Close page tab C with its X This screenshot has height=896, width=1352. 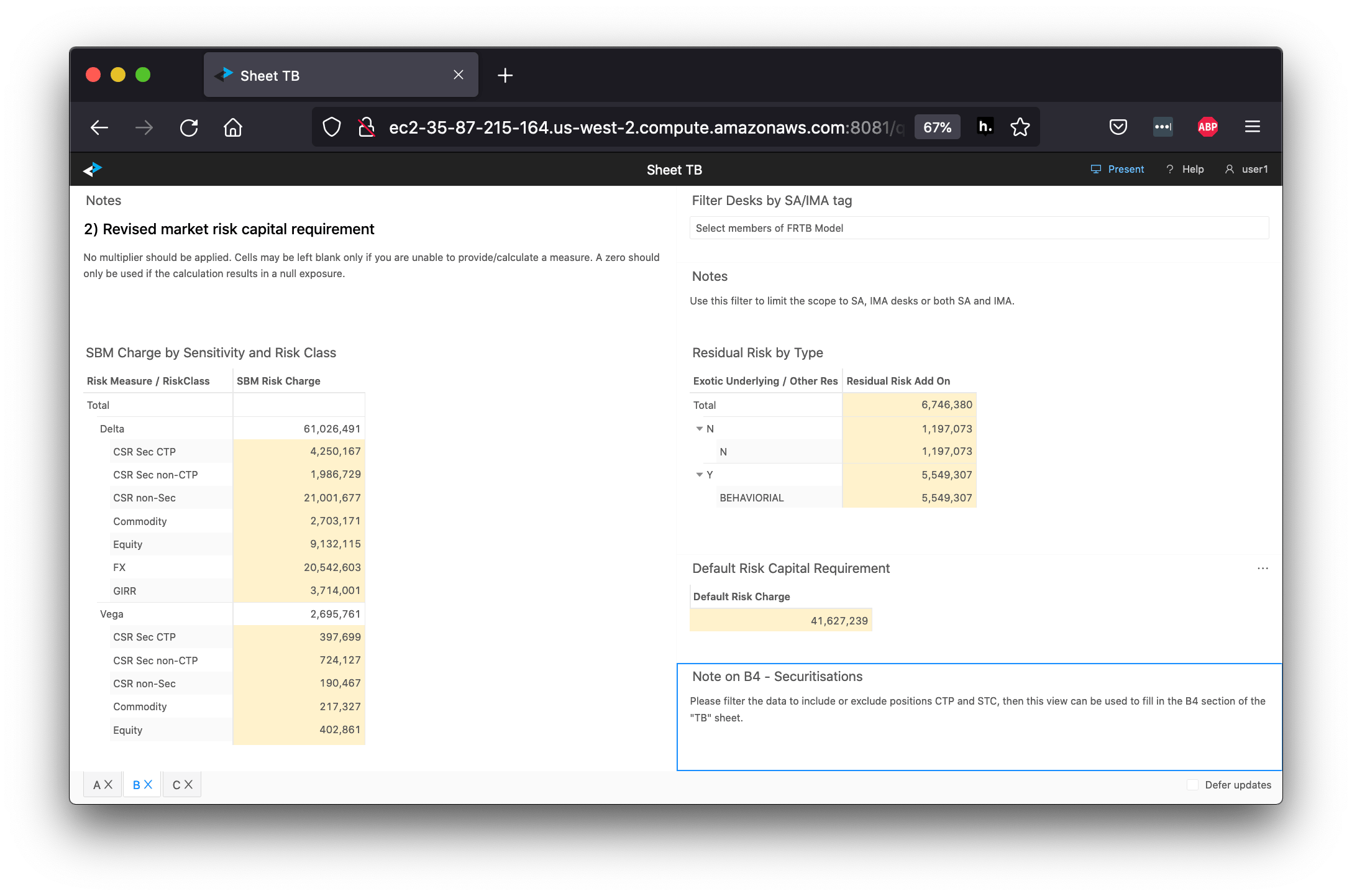pos(188,785)
